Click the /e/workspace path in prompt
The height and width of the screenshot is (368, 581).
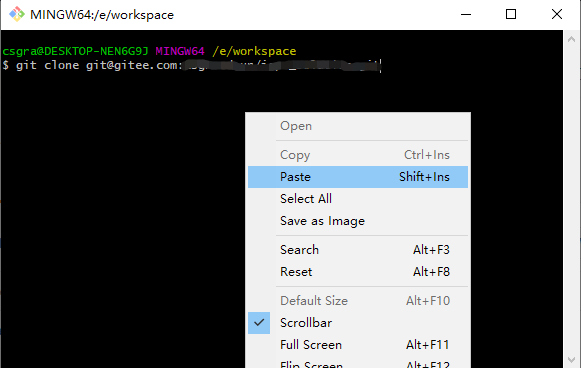click(254, 51)
